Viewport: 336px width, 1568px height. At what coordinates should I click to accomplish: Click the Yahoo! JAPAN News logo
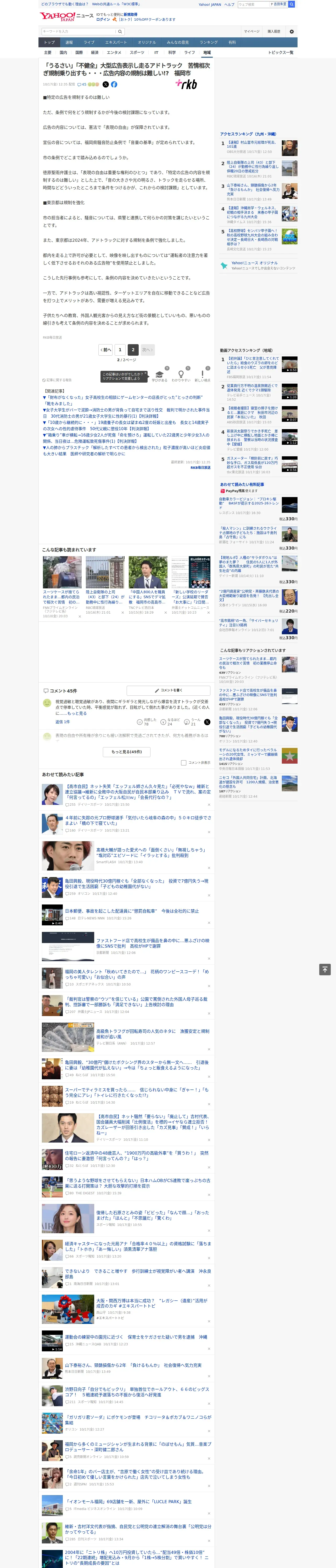(66, 16)
